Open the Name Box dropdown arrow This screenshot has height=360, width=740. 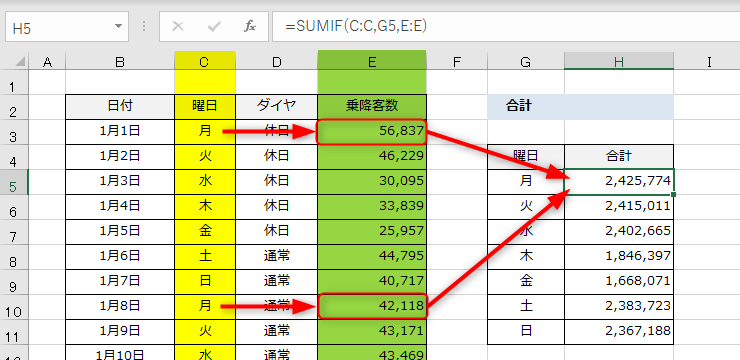118,26
